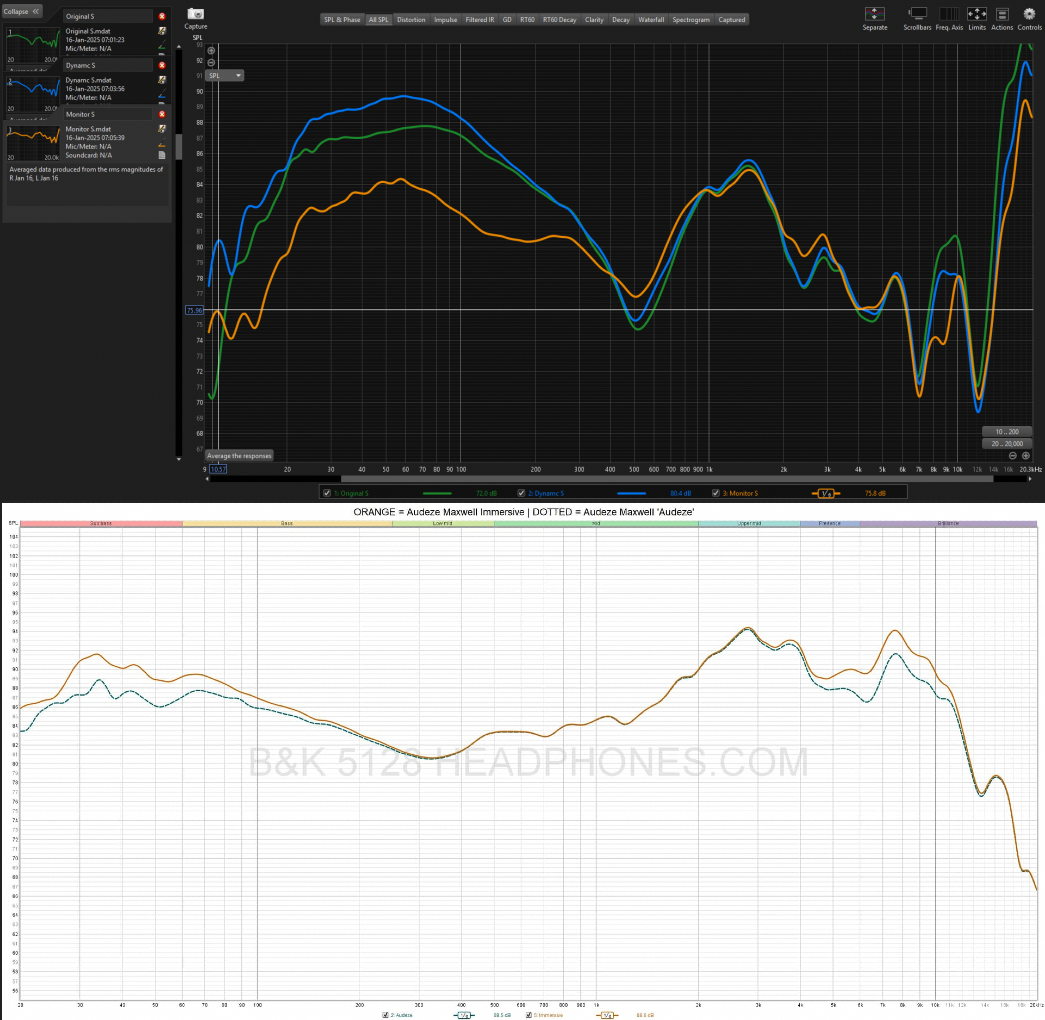Open the SPL axis dropdown
The image size is (1045, 1020).
(224, 75)
